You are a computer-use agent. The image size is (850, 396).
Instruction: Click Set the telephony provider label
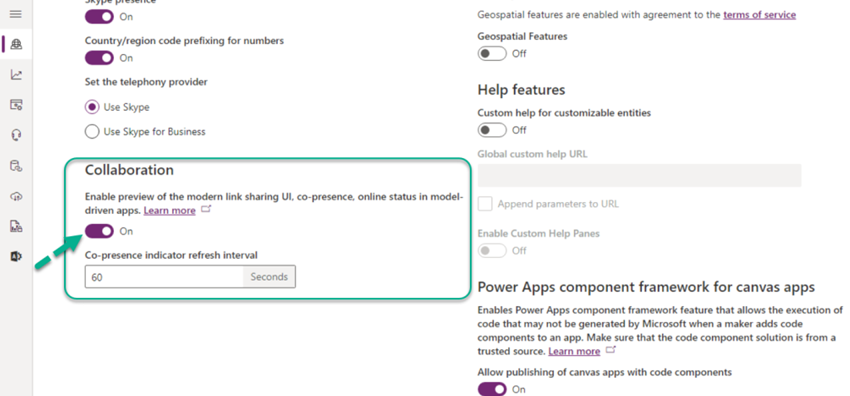[146, 82]
